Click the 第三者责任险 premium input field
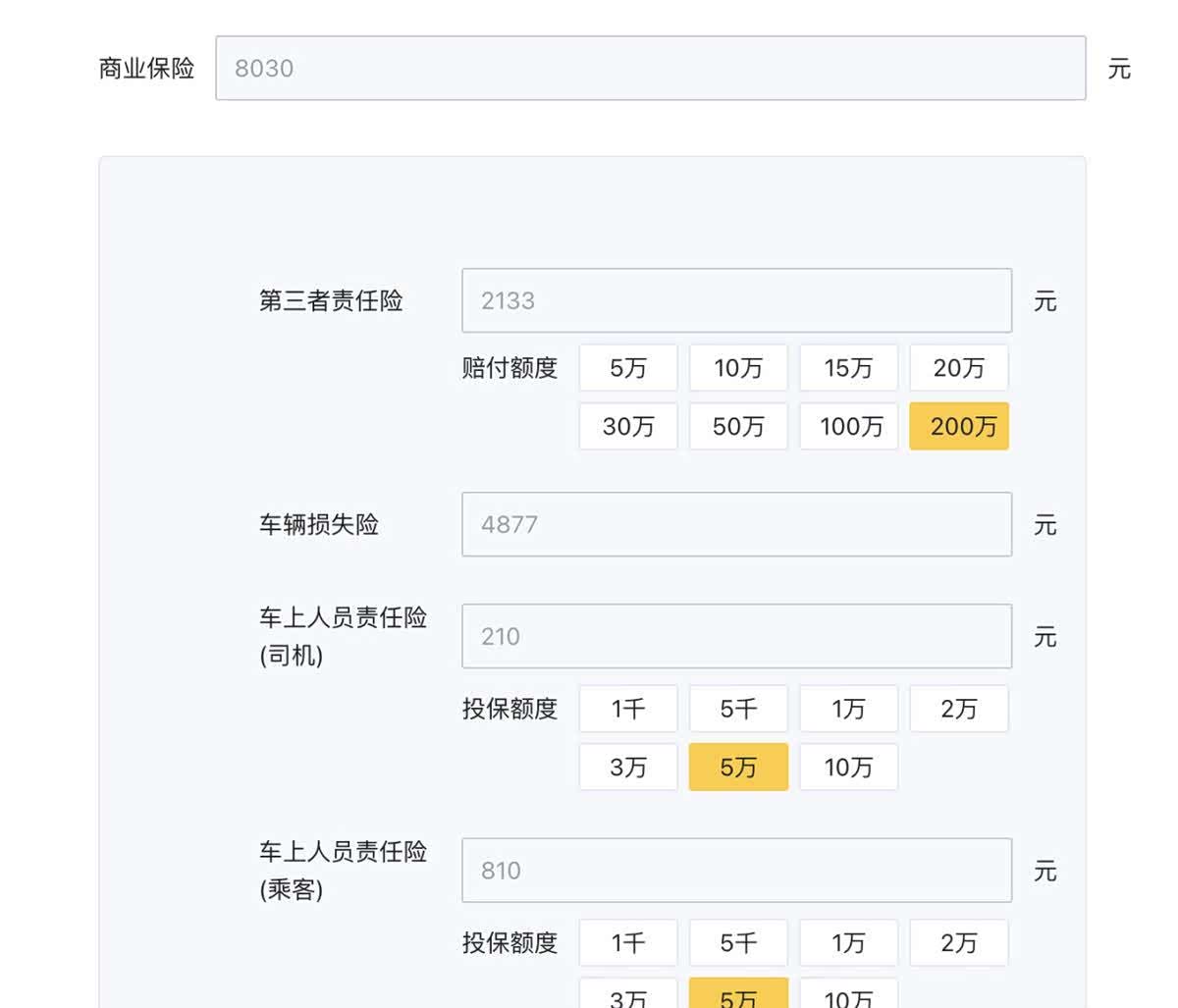 [x=736, y=300]
